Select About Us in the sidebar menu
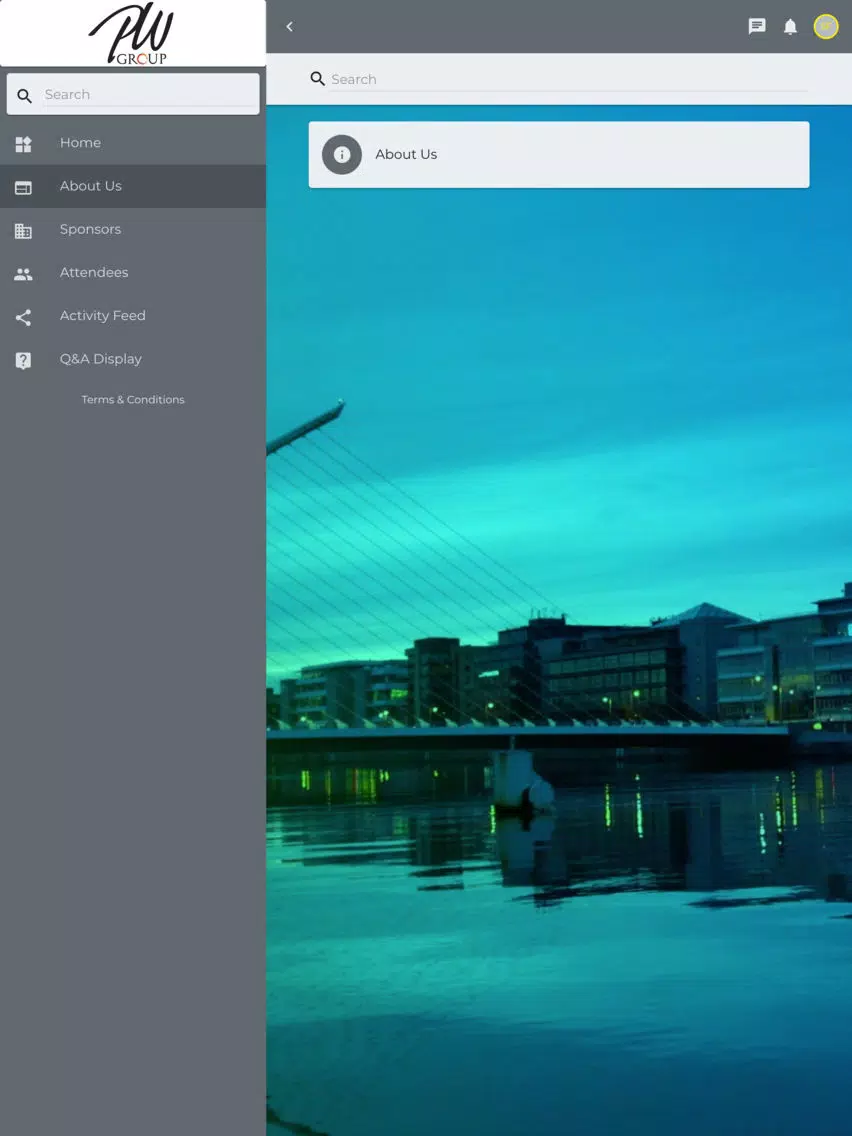This screenshot has width=852, height=1136. 133,186
